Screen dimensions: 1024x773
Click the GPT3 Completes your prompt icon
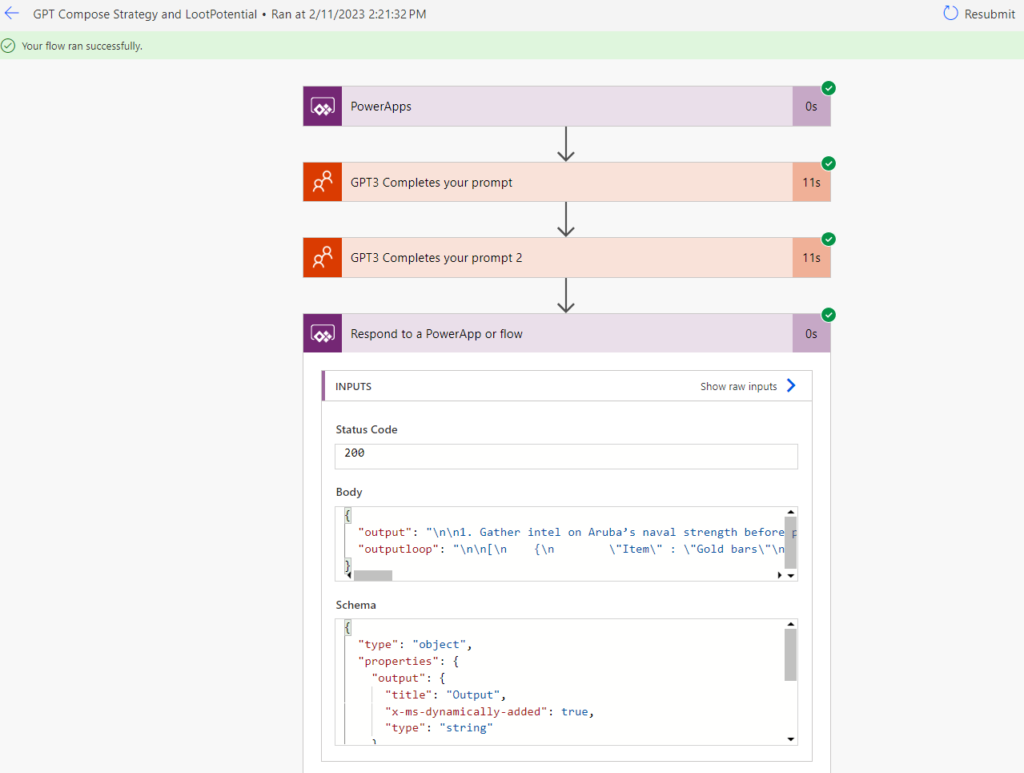[x=323, y=182]
